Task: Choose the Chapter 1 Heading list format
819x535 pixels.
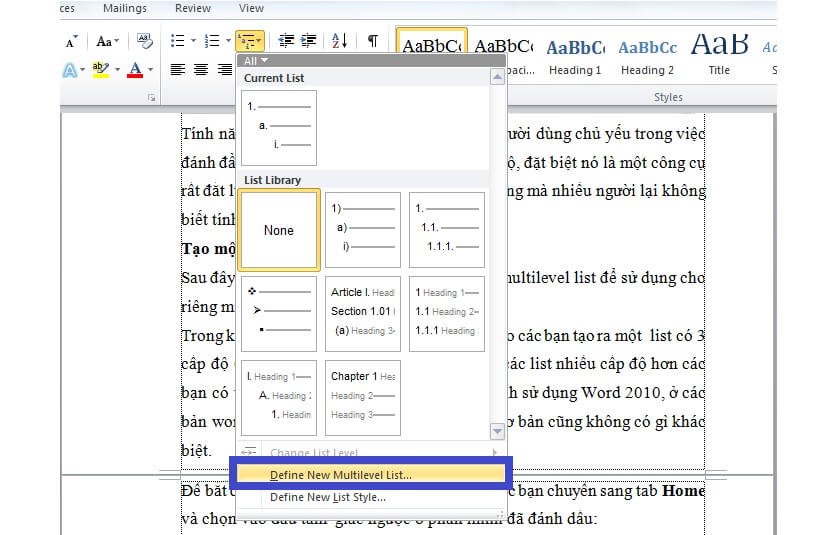Action: 363,398
